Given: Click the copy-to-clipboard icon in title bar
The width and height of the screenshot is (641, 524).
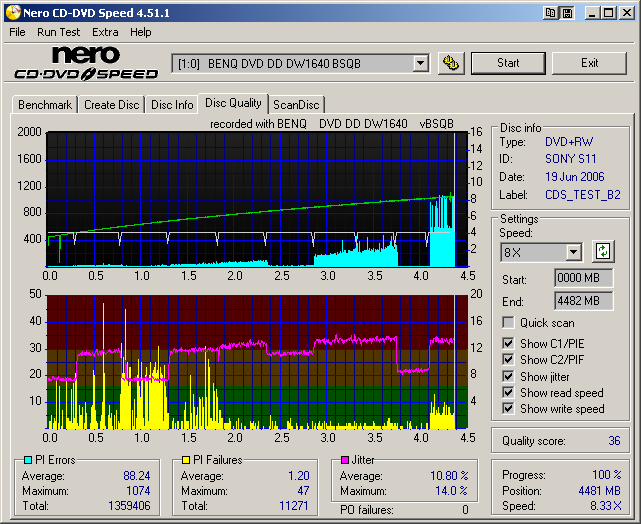Looking at the screenshot, I should pos(550,12).
